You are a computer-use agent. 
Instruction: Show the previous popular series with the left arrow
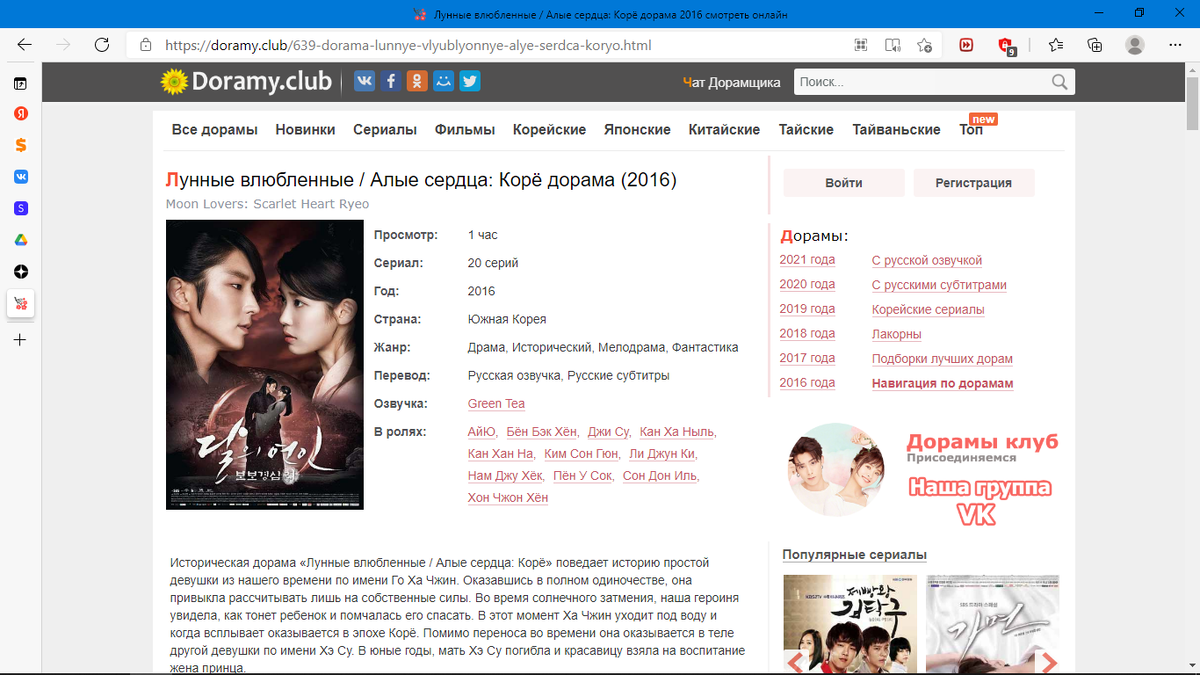point(797,661)
